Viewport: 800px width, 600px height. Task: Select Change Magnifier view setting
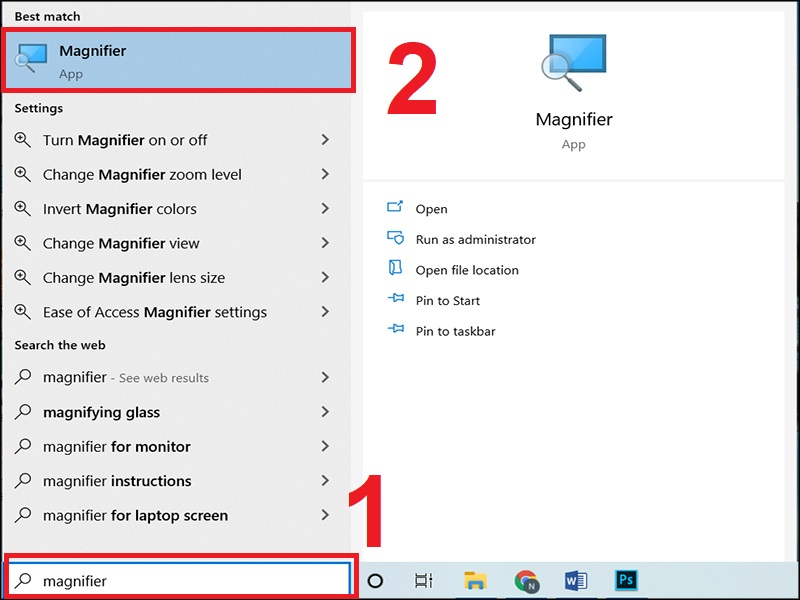pyautogui.click(x=172, y=243)
